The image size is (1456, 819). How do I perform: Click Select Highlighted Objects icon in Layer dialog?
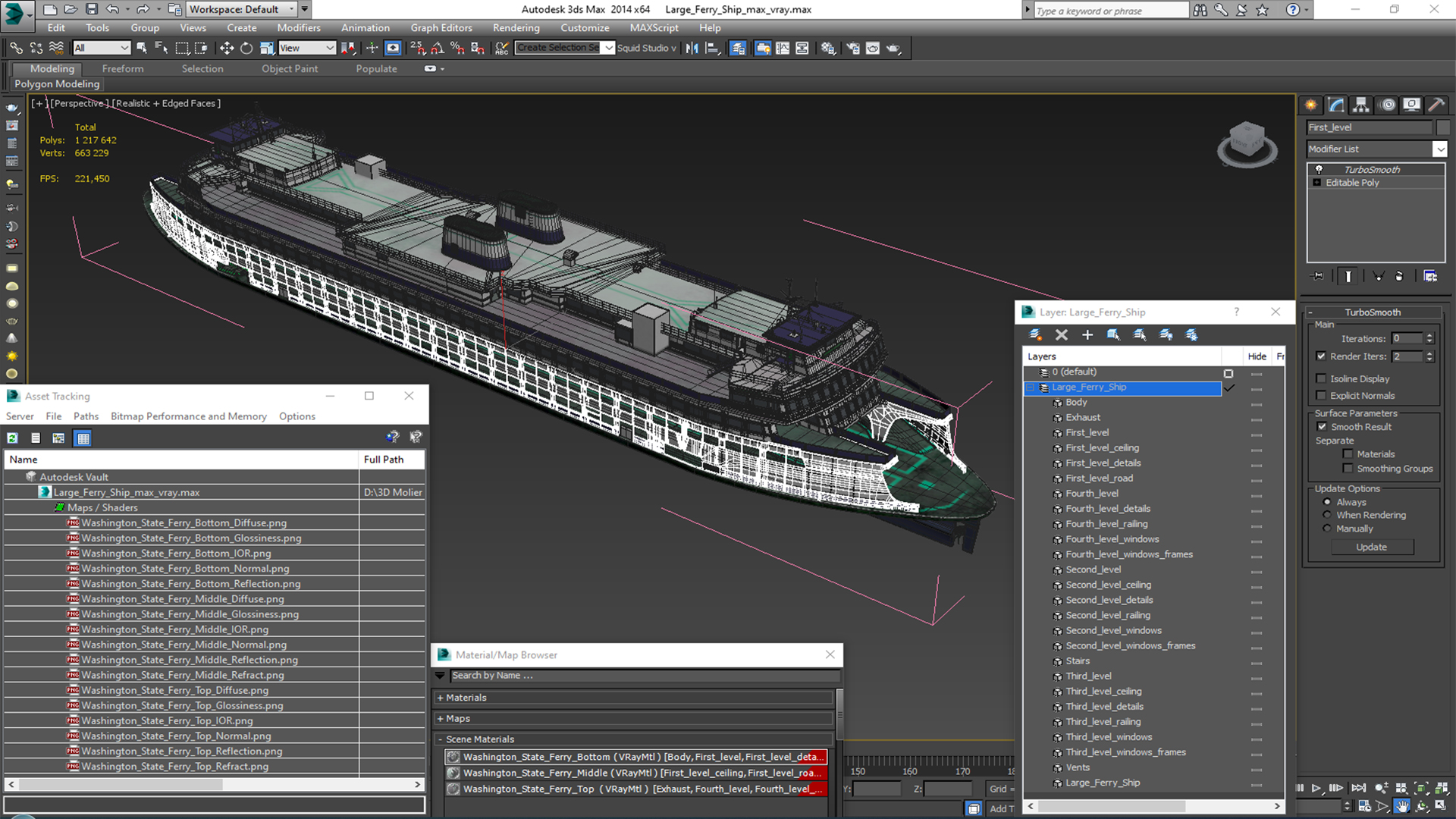pyautogui.click(x=1113, y=334)
